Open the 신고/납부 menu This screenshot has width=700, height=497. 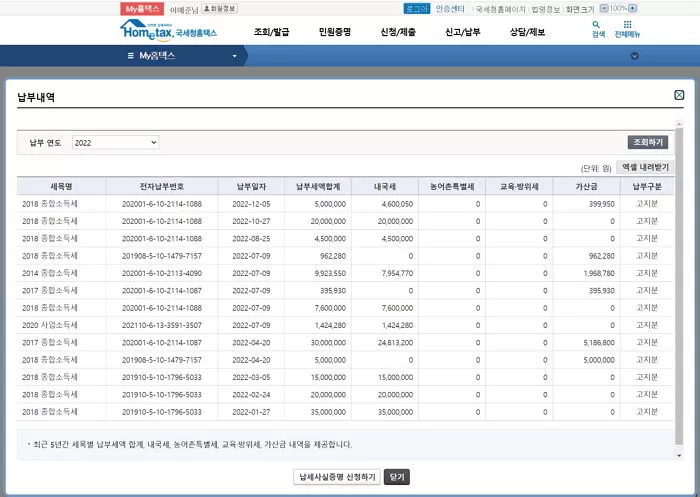pos(462,32)
